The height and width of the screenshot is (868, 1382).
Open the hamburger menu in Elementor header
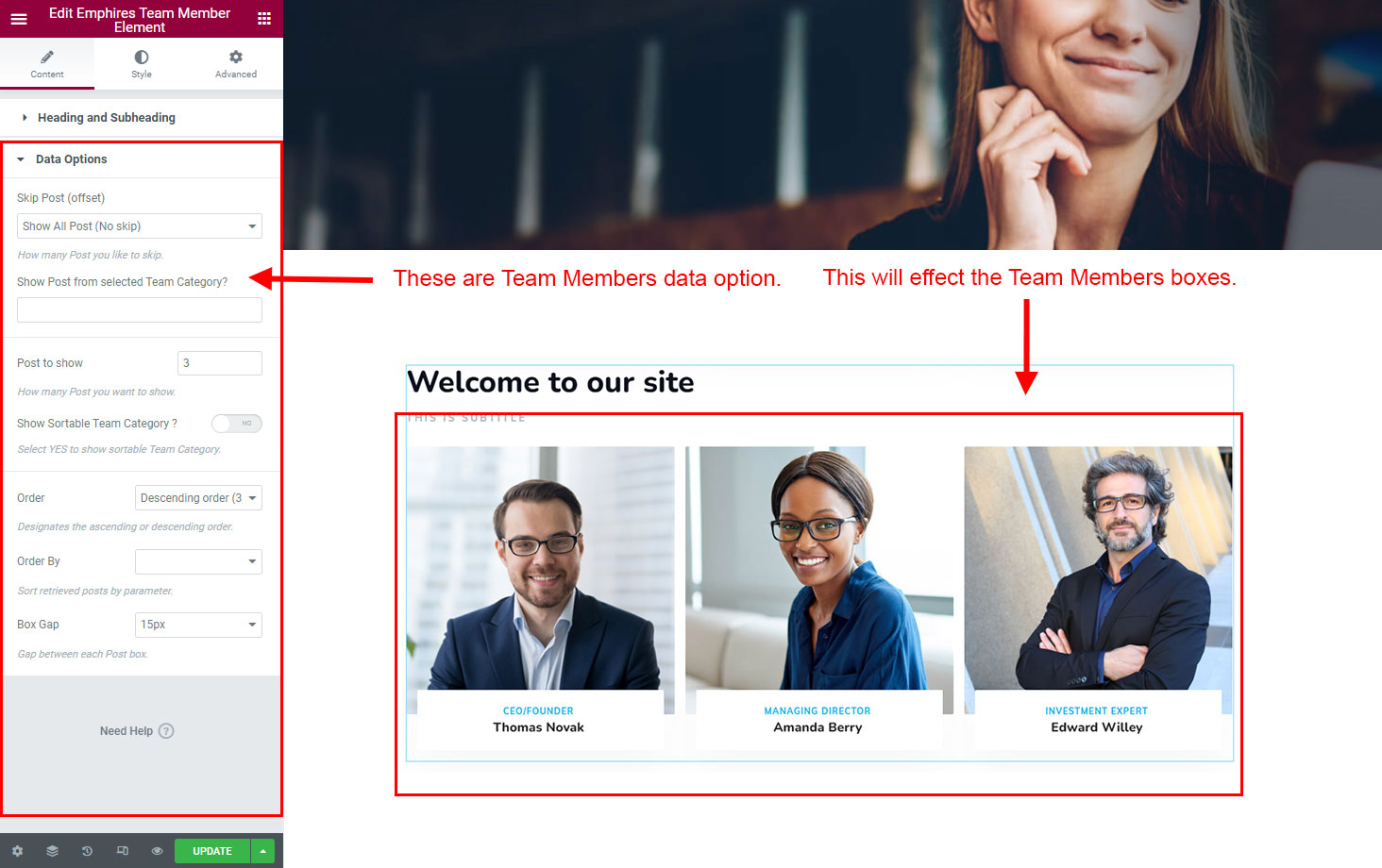point(19,19)
